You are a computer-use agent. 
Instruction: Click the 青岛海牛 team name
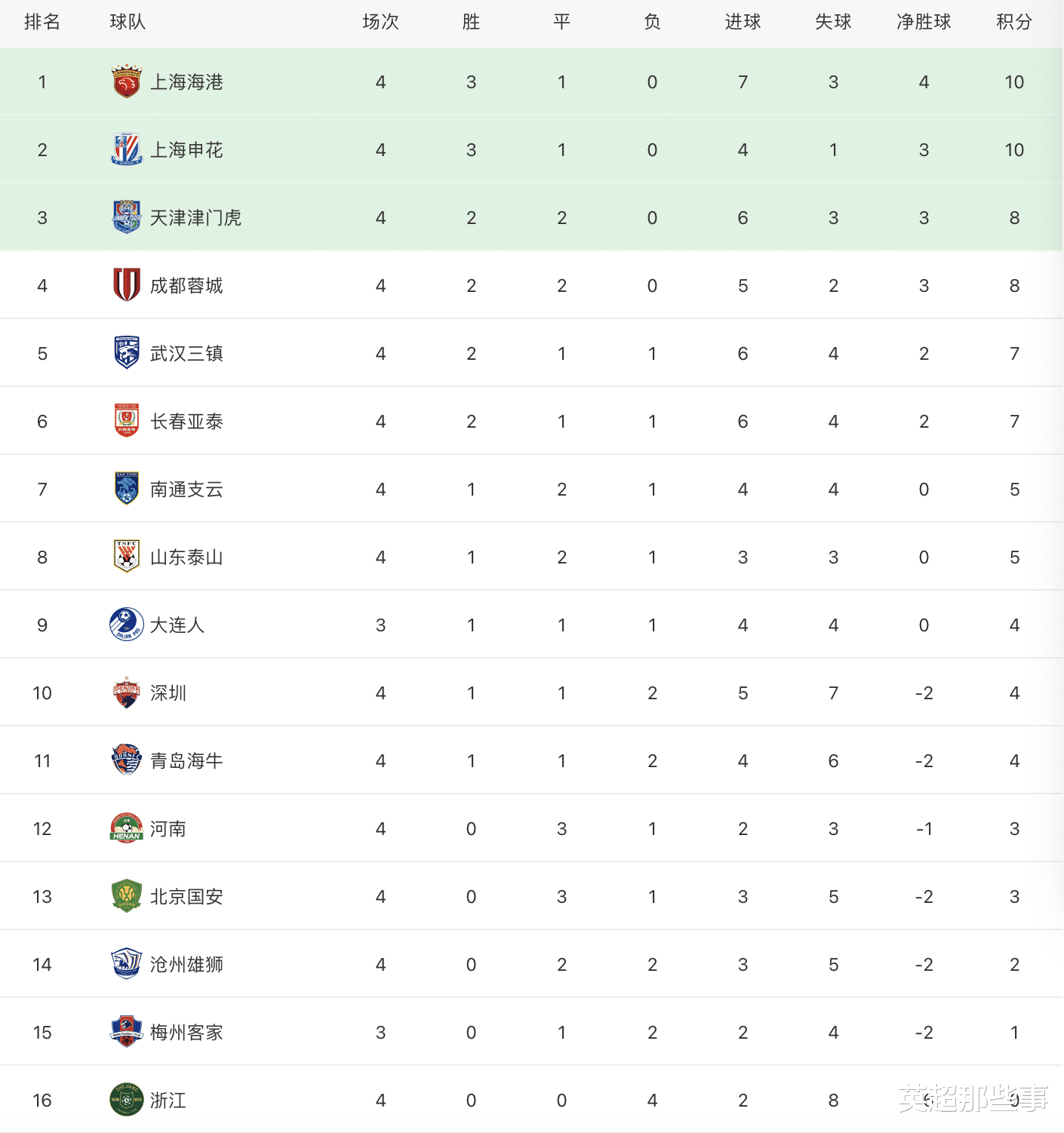coord(186,761)
